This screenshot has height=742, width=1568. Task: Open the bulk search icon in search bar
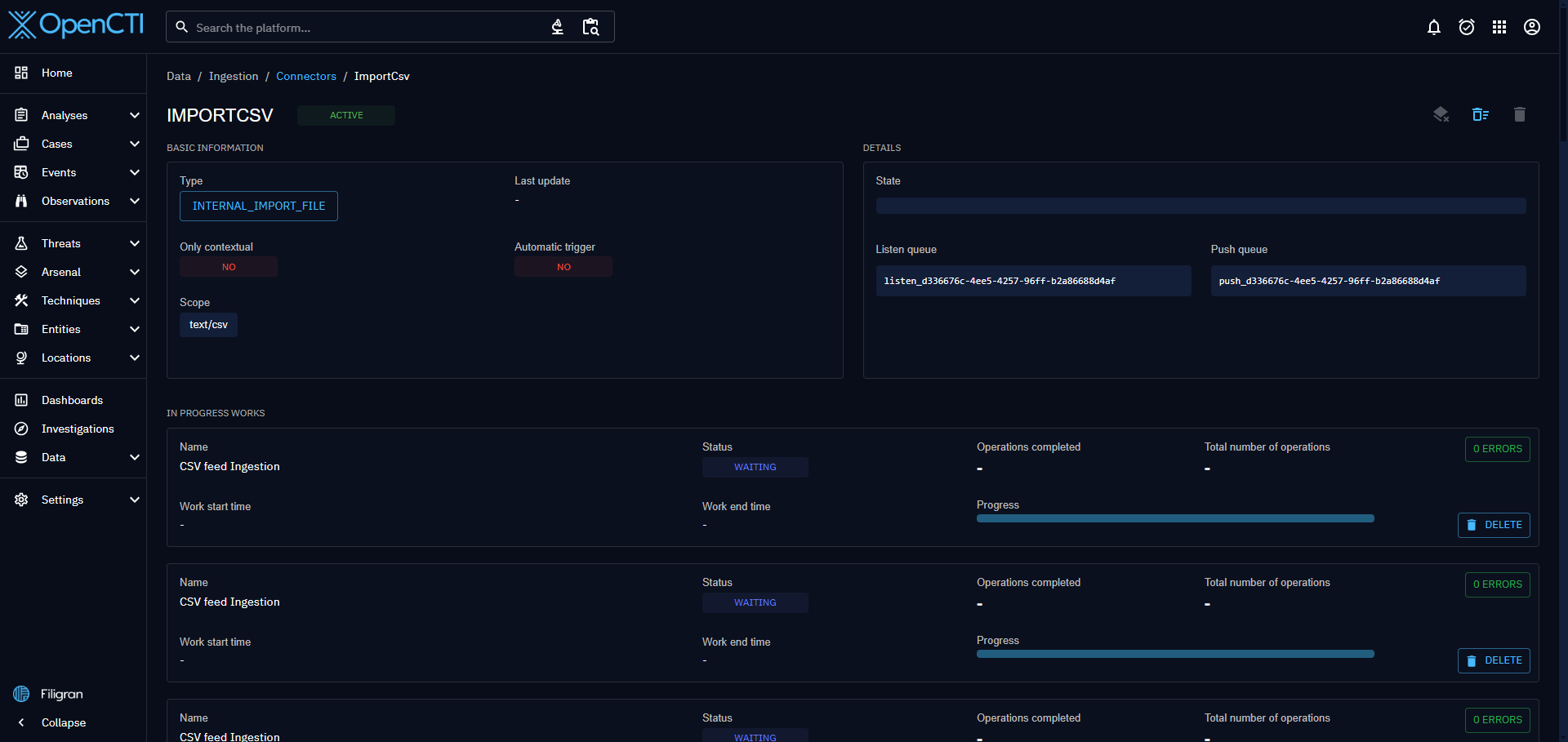(590, 27)
